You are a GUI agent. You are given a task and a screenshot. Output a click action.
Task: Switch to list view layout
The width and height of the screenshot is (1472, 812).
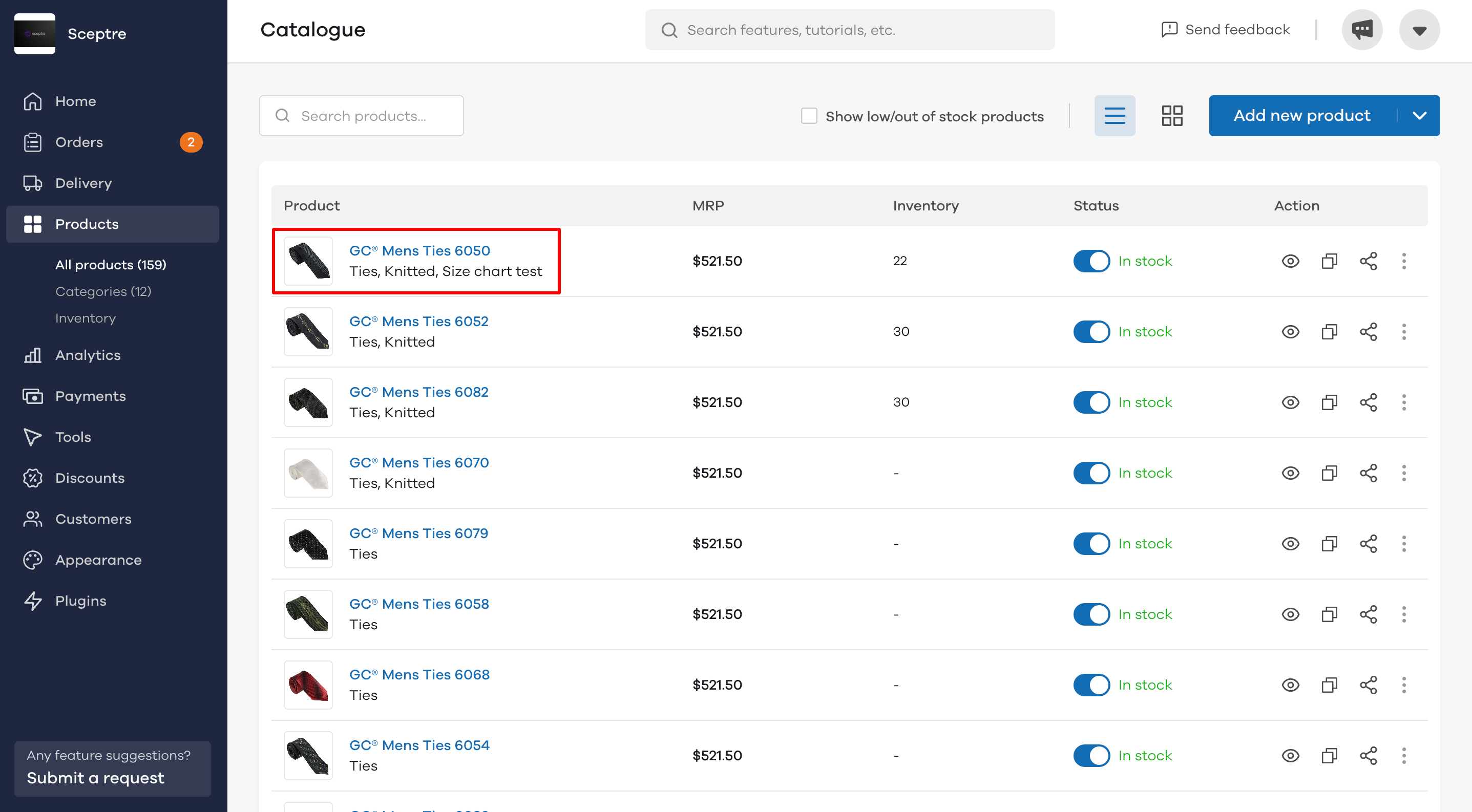(x=1114, y=116)
